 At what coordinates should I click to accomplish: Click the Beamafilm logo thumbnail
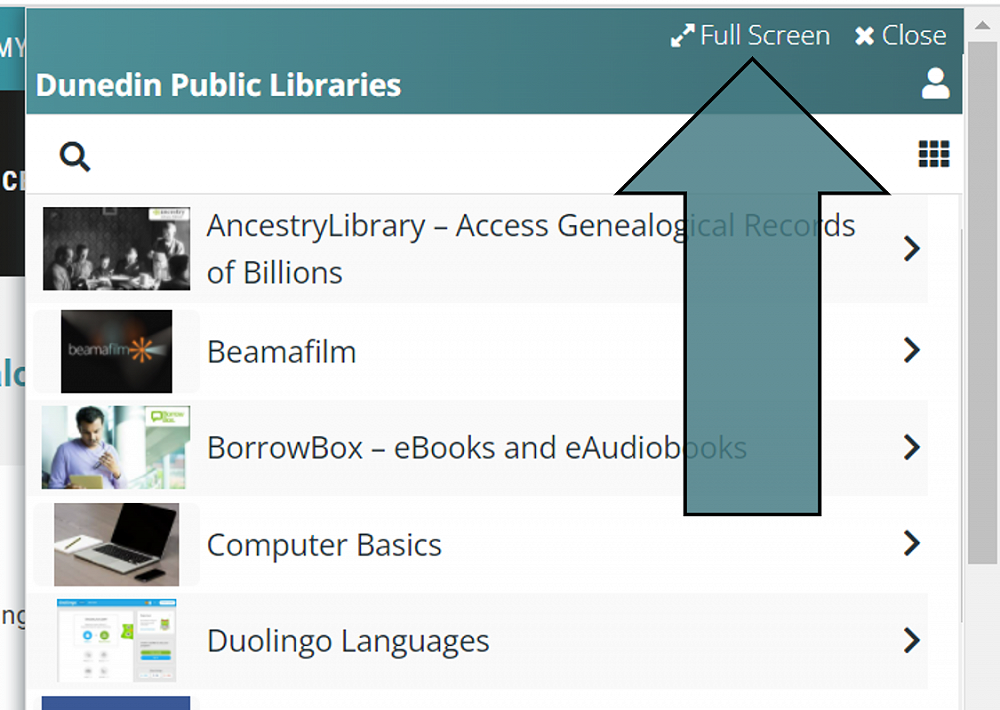[116, 351]
